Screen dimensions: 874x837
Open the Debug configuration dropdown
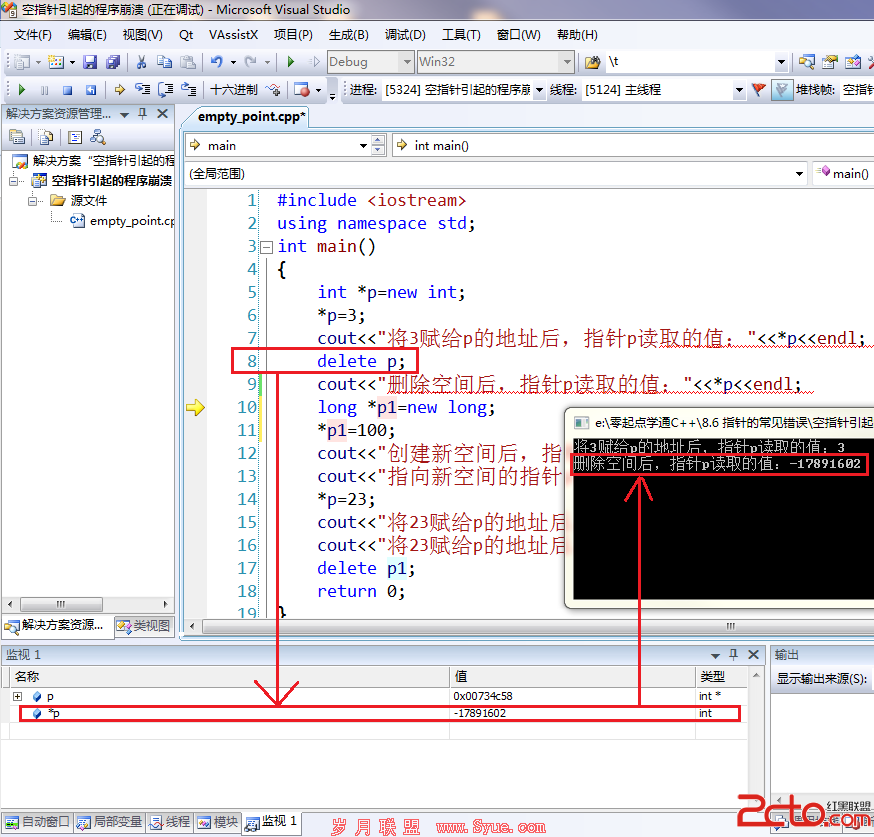pyautogui.click(x=407, y=62)
